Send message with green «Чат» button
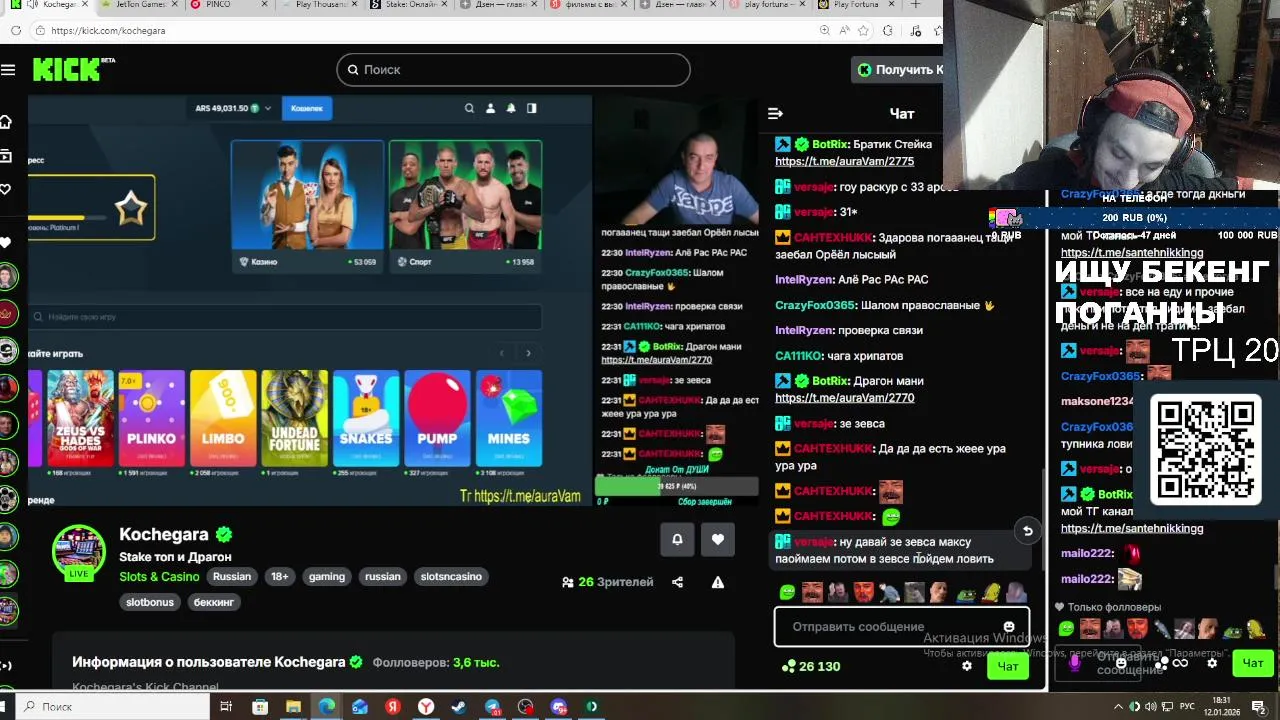Image resolution: width=1280 pixels, height=720 pixels. point(1007,666)
